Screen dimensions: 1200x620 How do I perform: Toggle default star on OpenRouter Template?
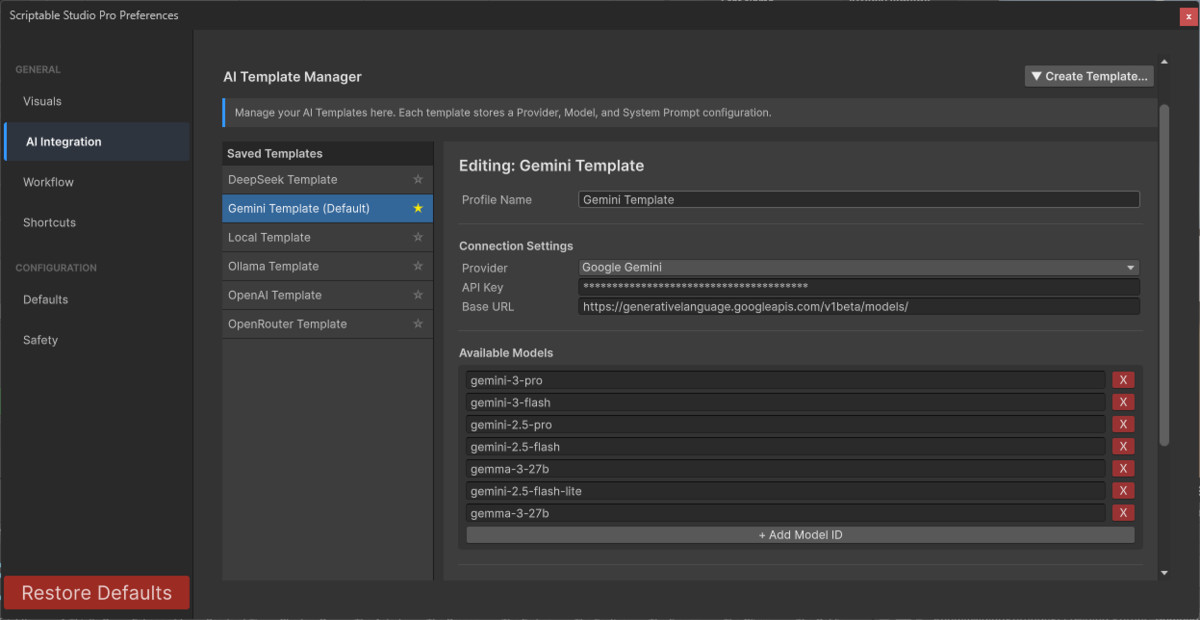(x=419, y=323)
